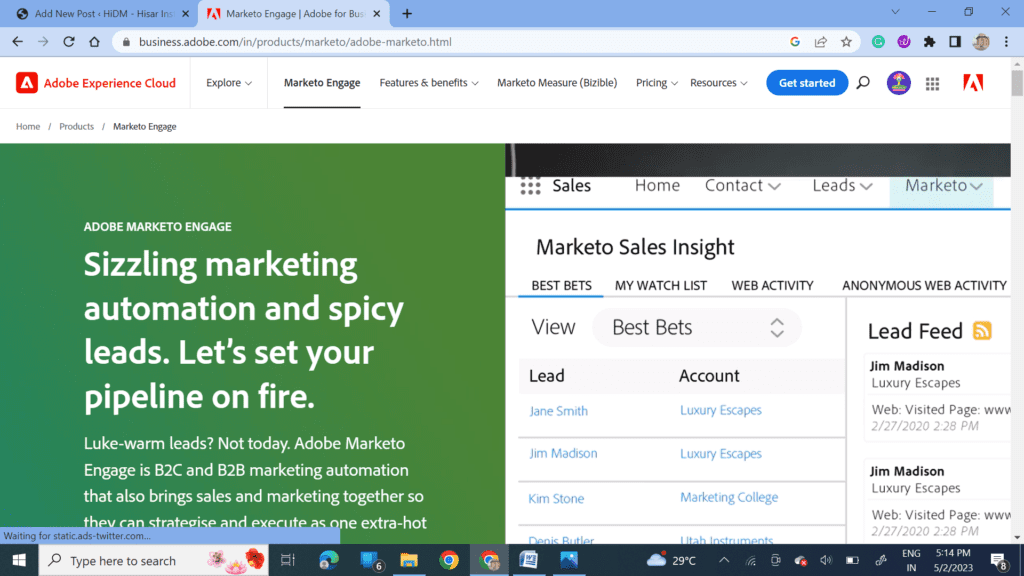Click the Adobe Experience Cloud logo
This screenshot has width=1024, height=576.
tap(96, 83)
